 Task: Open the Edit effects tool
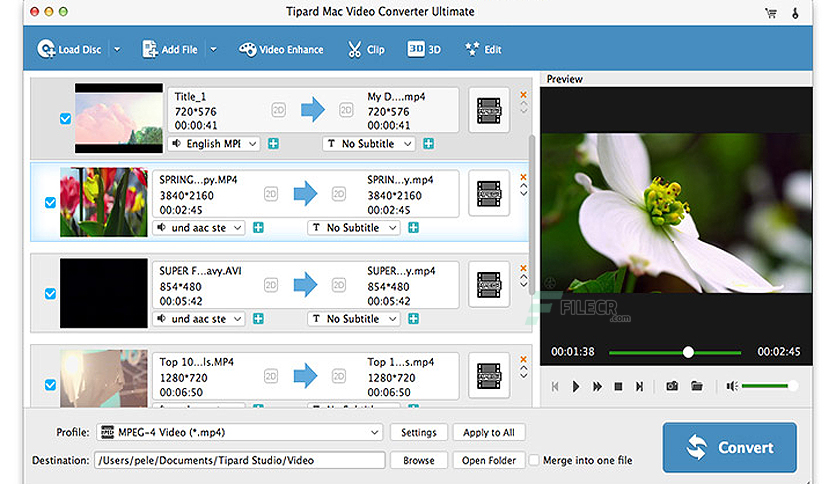point(483,50)
